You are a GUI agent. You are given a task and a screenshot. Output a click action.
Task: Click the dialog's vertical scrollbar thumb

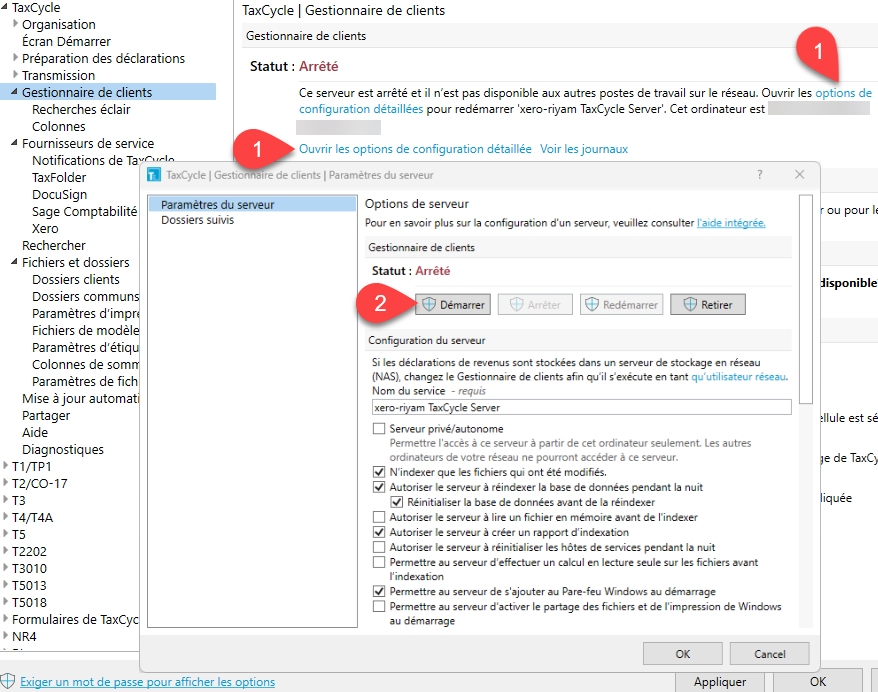click(805, 299)
